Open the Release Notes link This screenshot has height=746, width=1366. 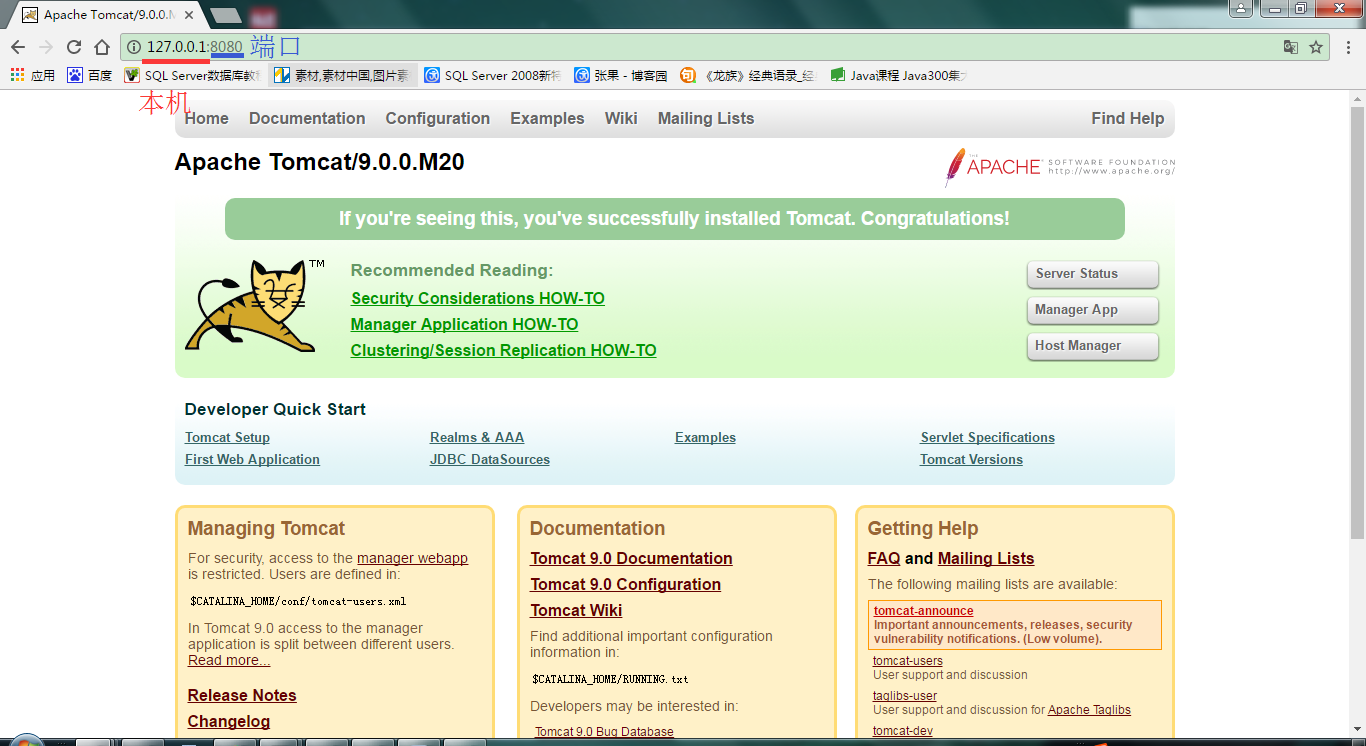click(242, 695)
